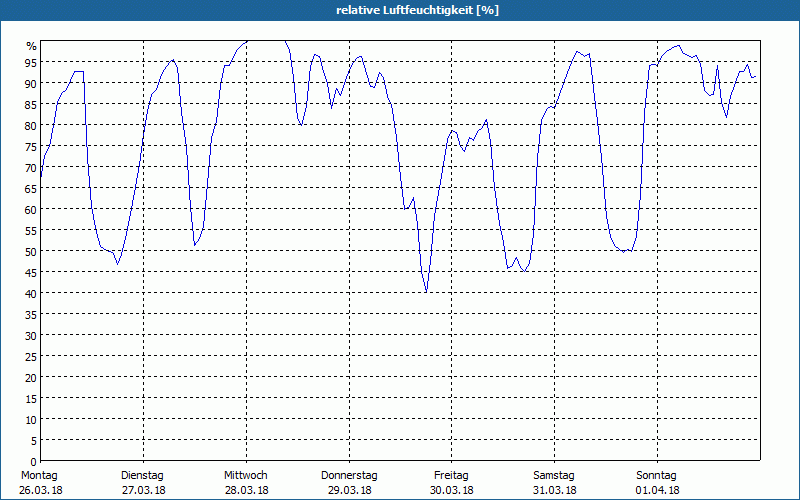Click the Sonntag day label
800x500 pixels.
click(x=657, y=476)
